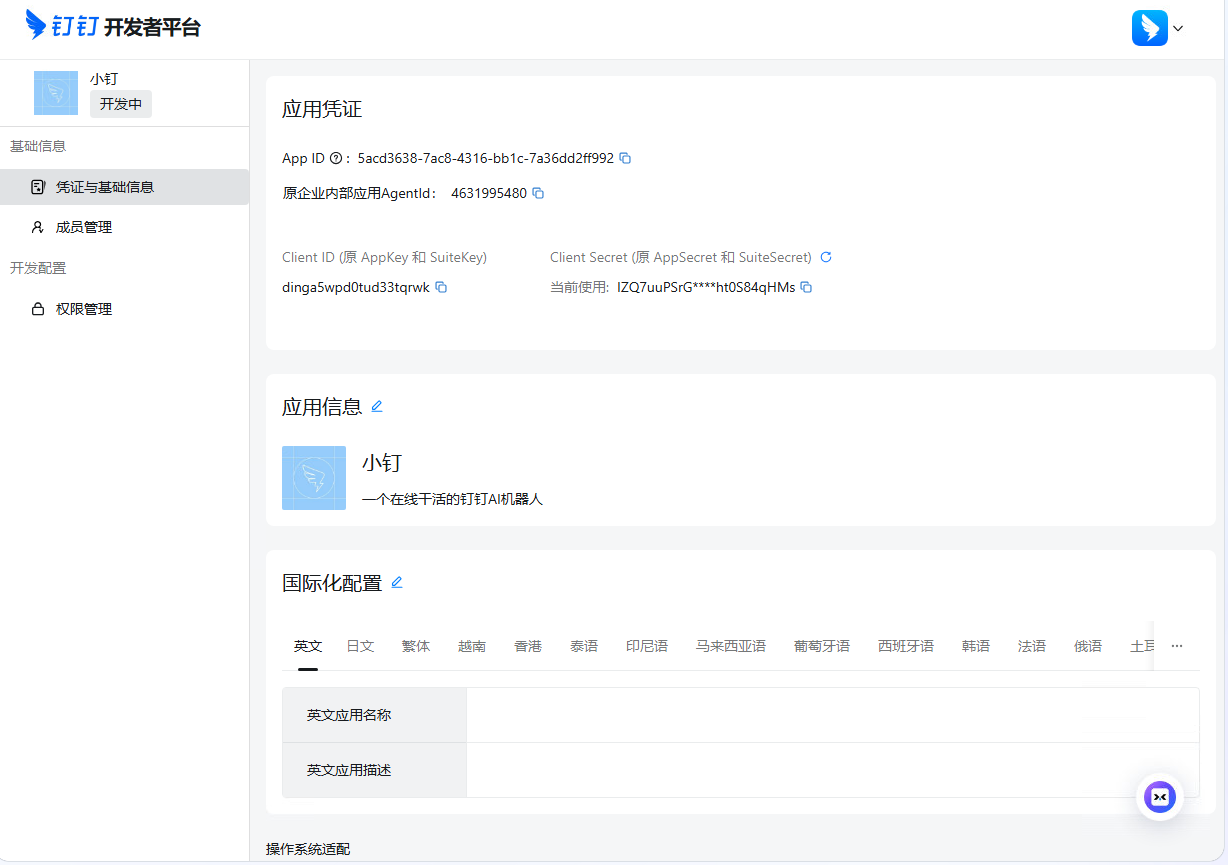The image size is (1228, 865).
Task: Switch to the 日文 tab
Action: 360,646
